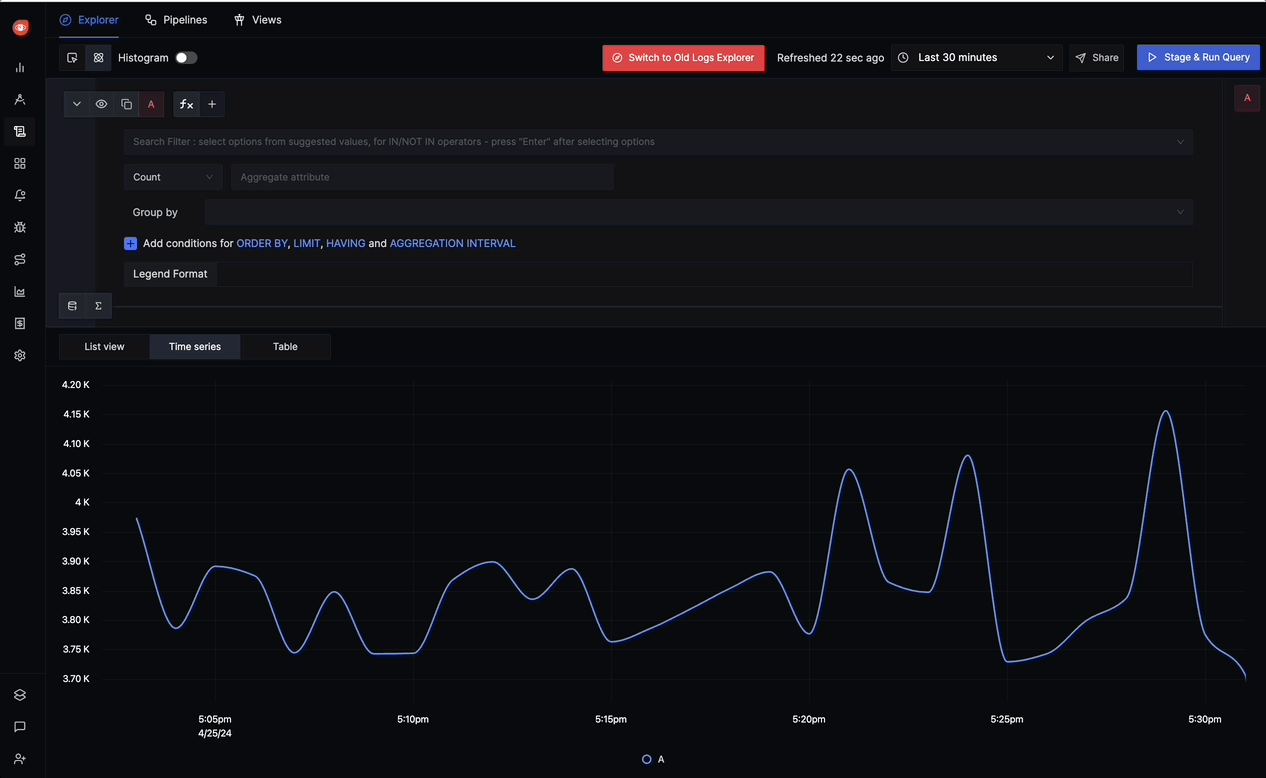1266x778 pixels.
Task: Select the Logs sidebar icon
Action: 20,131
